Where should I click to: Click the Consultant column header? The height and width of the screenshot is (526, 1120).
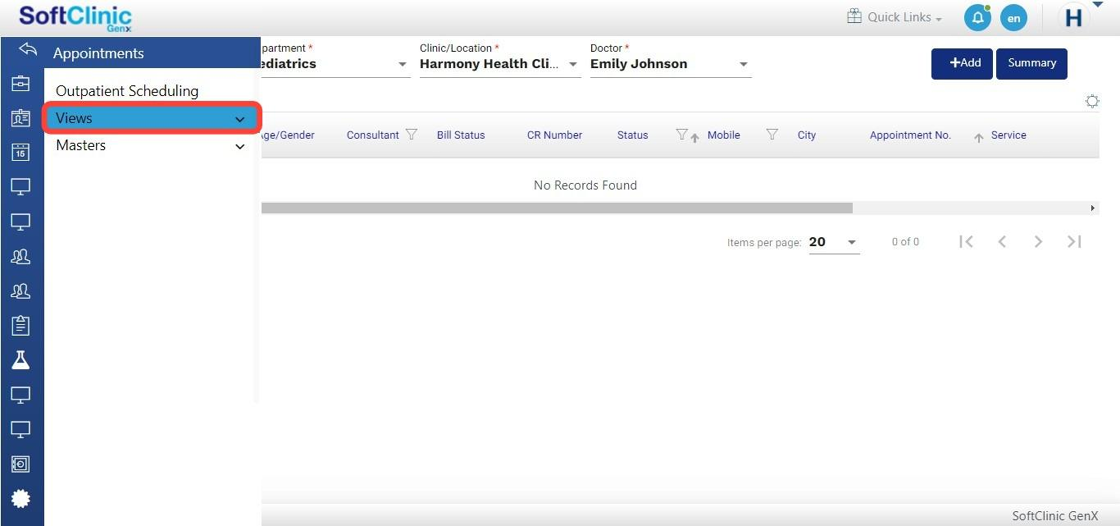coord(373,135)
